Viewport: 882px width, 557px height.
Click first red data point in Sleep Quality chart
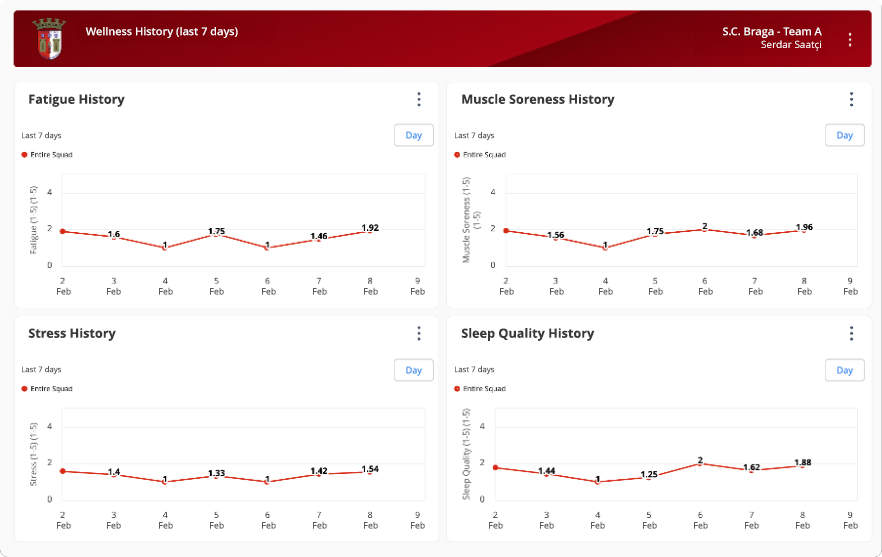coord(495,468)
